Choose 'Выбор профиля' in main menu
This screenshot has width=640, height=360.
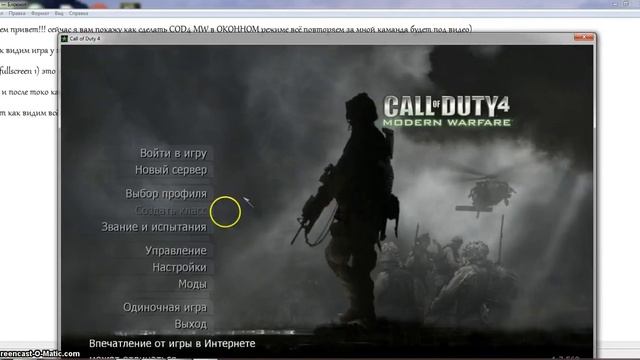pos(166,193)
